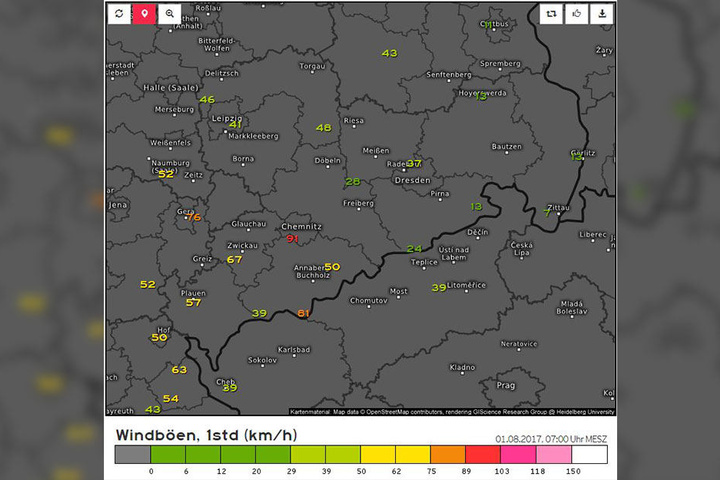This screenshot has width=720, height=480.
Task: Click the Karlsbad city label
Action: [294, 350]
